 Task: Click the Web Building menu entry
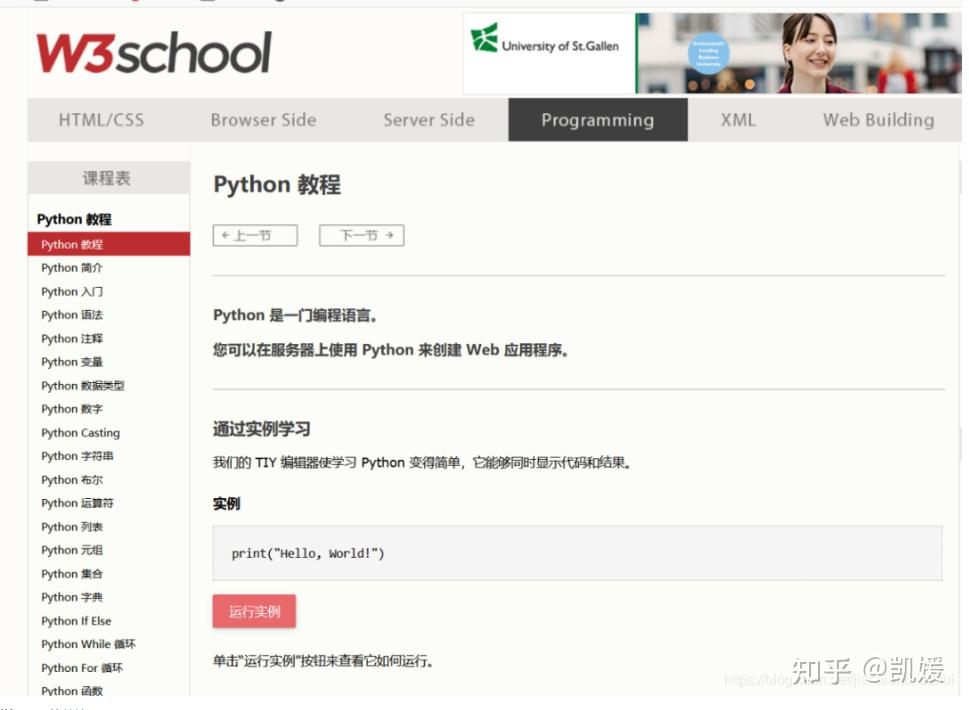coord(878,119)
